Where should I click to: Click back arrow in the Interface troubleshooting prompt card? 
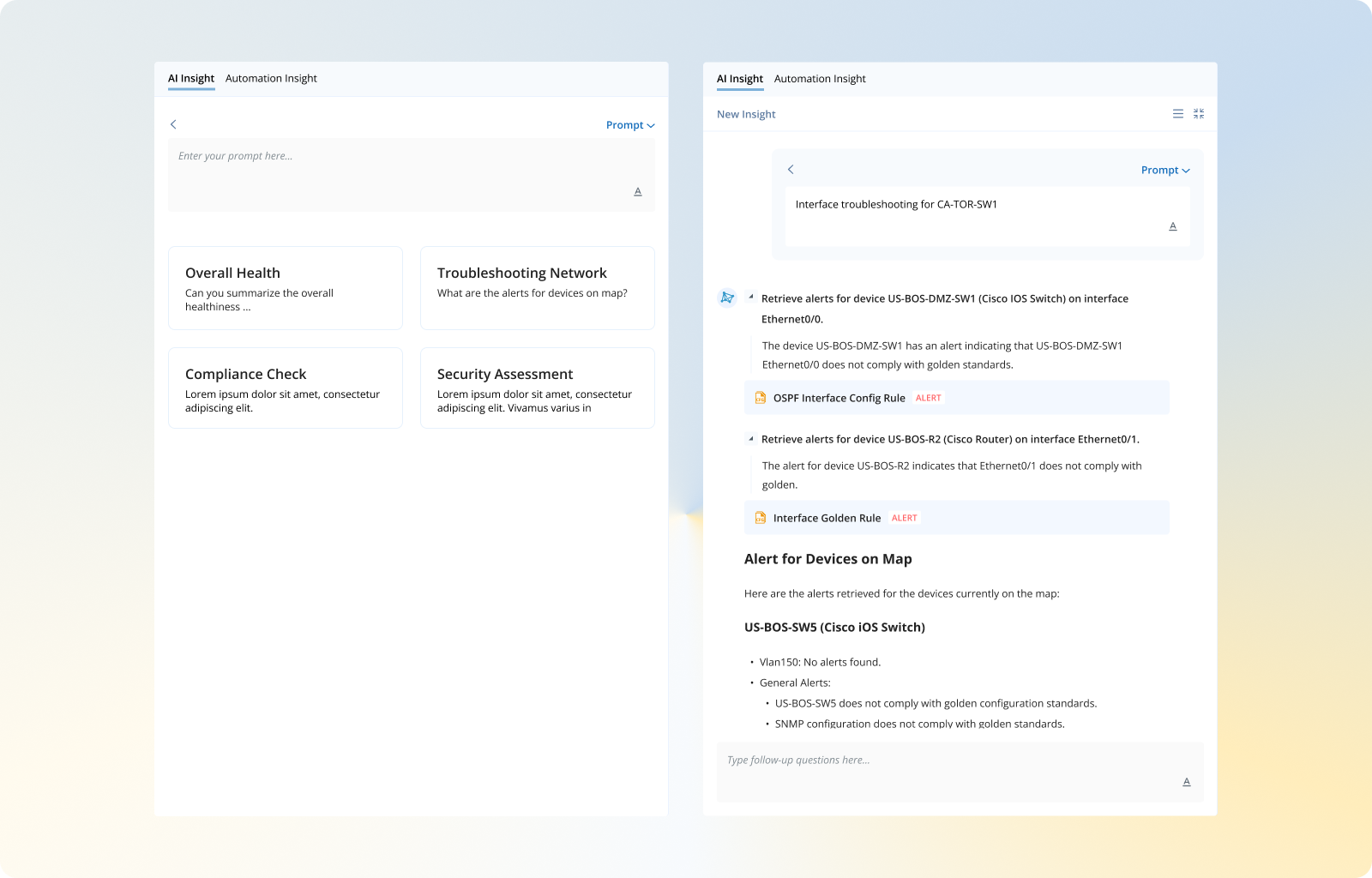click(x=791, y=170)
